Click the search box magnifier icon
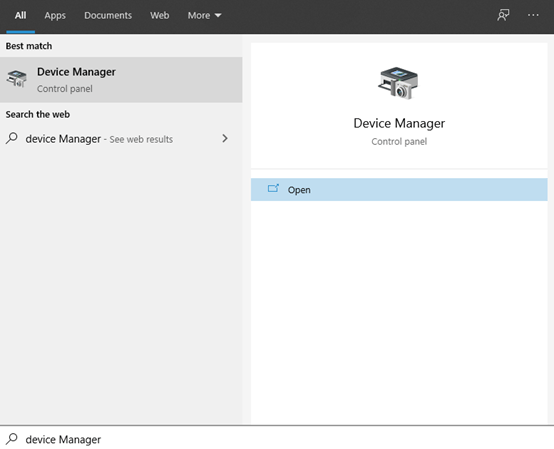The width and height of the screenshot is (554, 449). 12,438
